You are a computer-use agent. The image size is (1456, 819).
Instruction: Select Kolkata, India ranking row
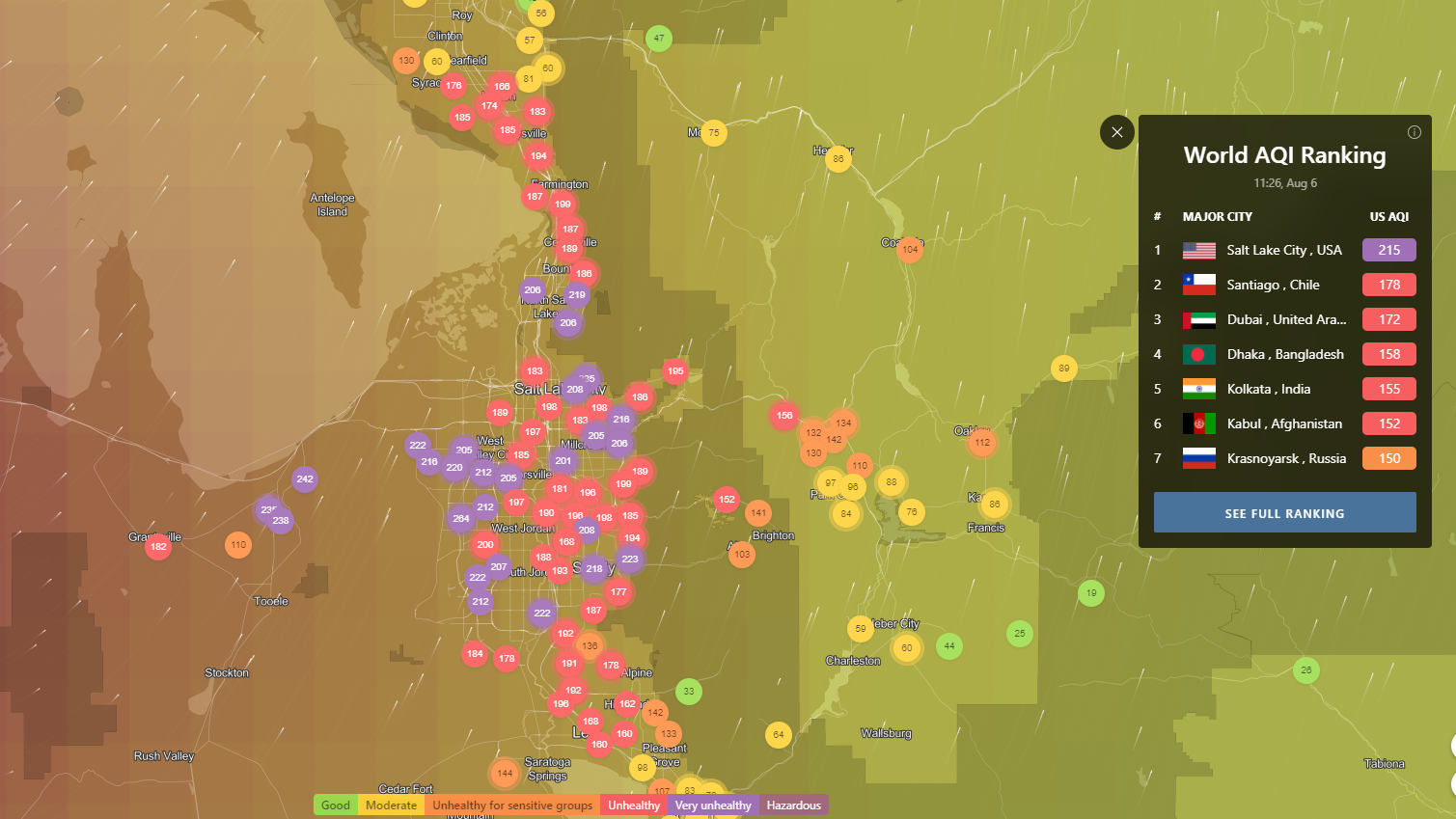(1284, 389)
